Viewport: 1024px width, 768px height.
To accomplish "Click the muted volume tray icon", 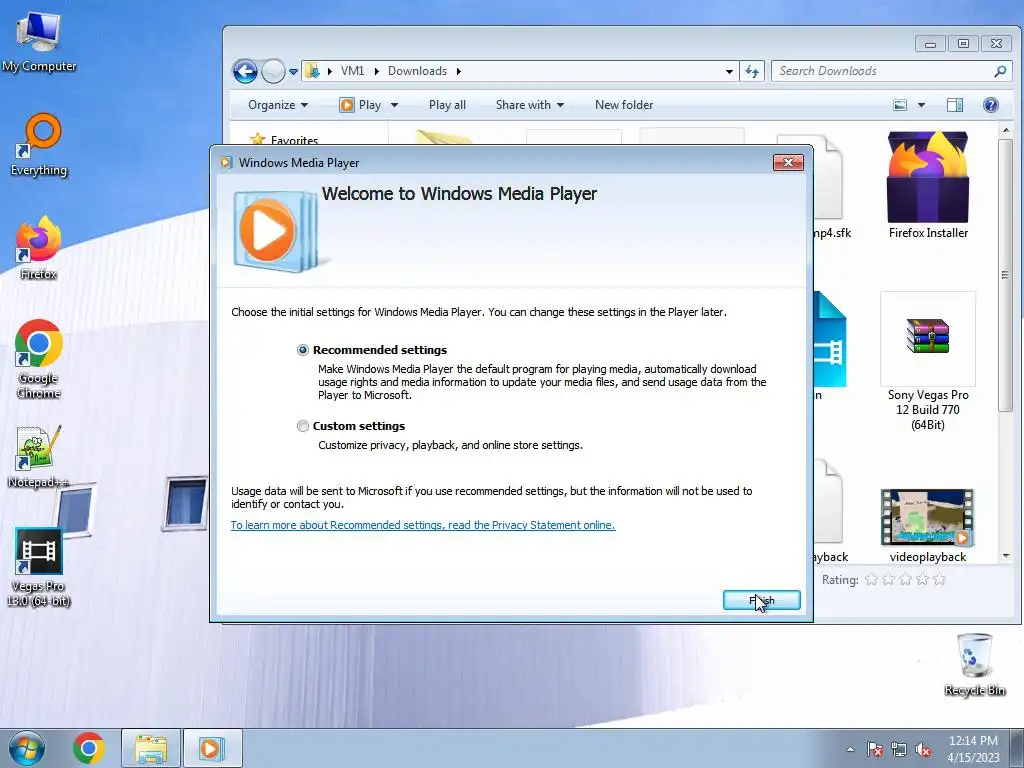I will (923, 750).
